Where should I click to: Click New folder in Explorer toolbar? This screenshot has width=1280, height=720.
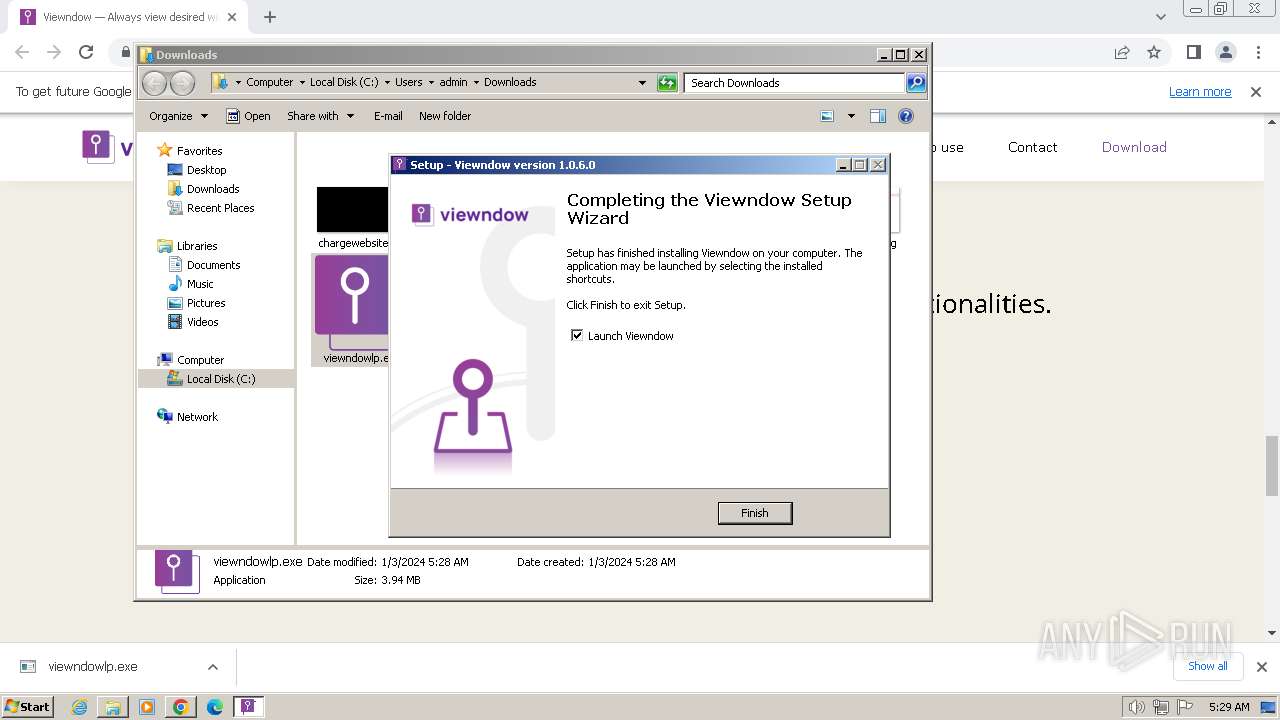pos(445,116)
